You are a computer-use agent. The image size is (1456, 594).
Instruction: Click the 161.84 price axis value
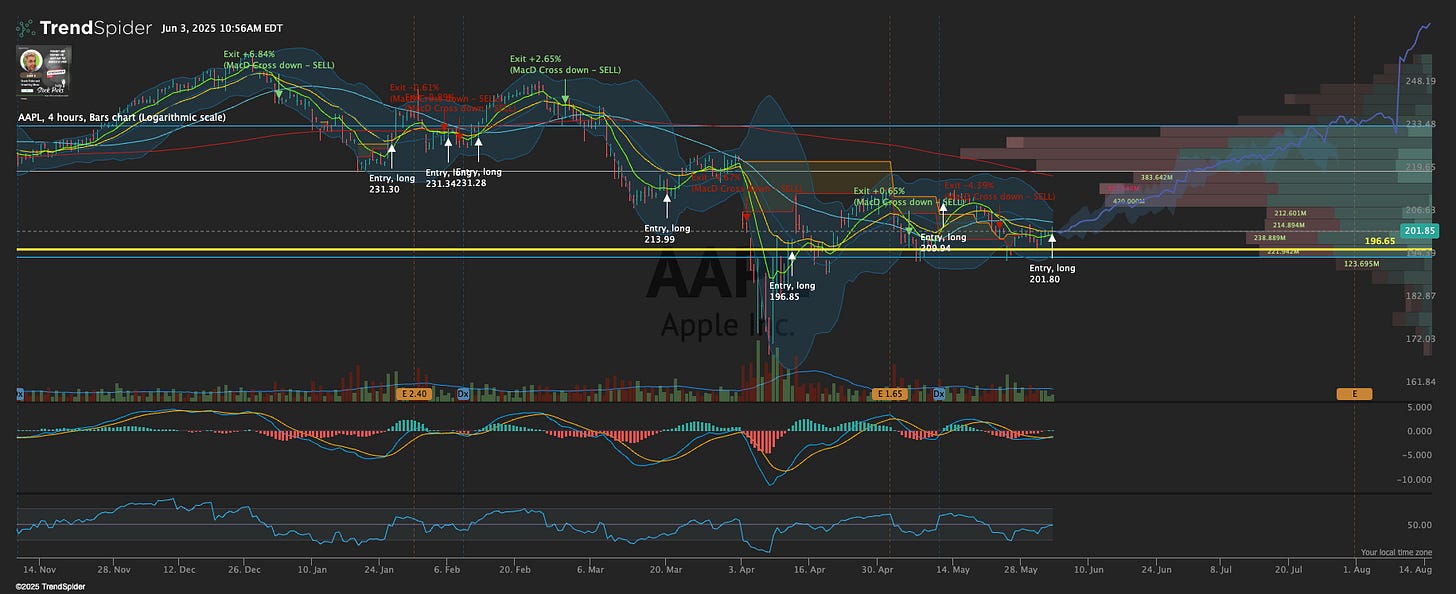coord(1421,382)
